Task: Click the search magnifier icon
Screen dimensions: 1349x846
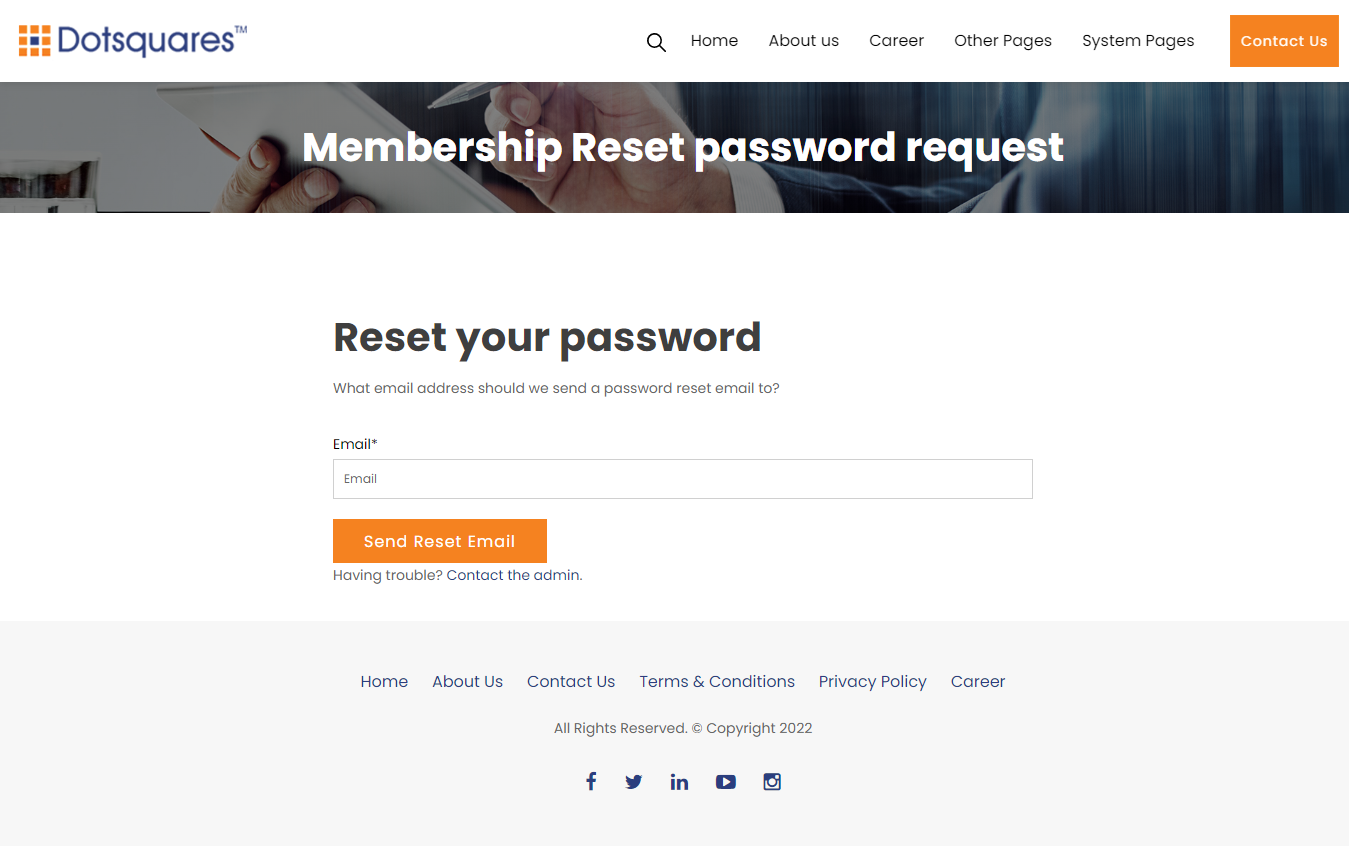Action: tap(656, 42)
